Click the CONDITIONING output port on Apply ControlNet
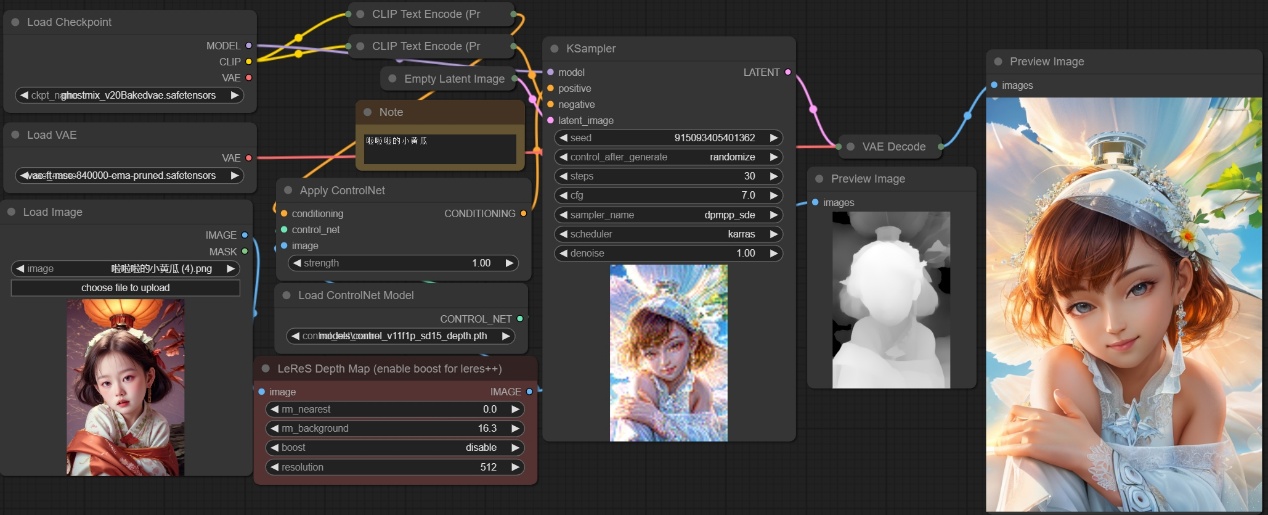This screenshot has width=1268, height=515. point(524,213)
